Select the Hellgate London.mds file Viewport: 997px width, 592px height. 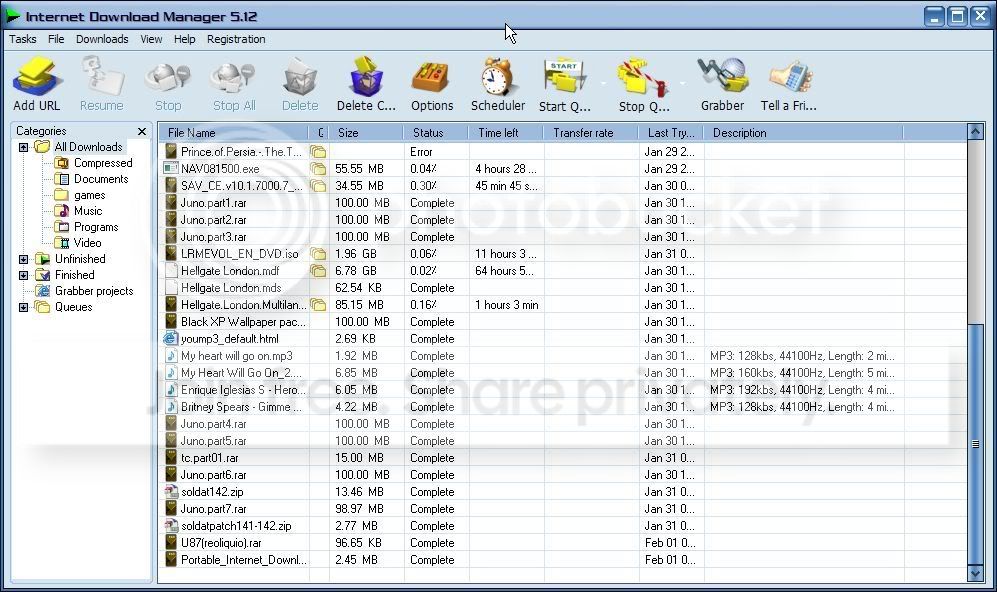[563, 288]
